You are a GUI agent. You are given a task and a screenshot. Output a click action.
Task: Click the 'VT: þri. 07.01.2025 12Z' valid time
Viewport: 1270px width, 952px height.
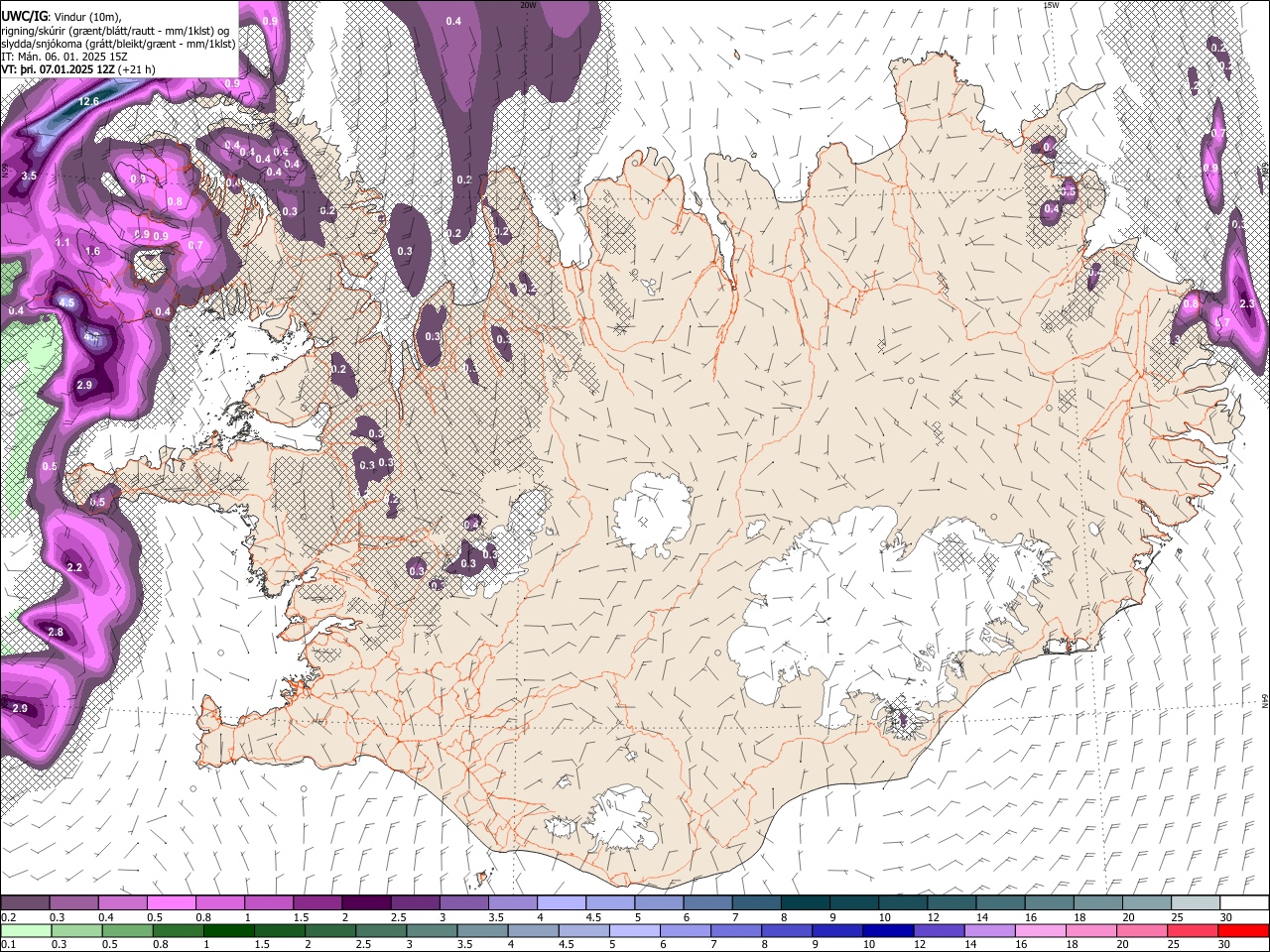click(x=58, y=69)
